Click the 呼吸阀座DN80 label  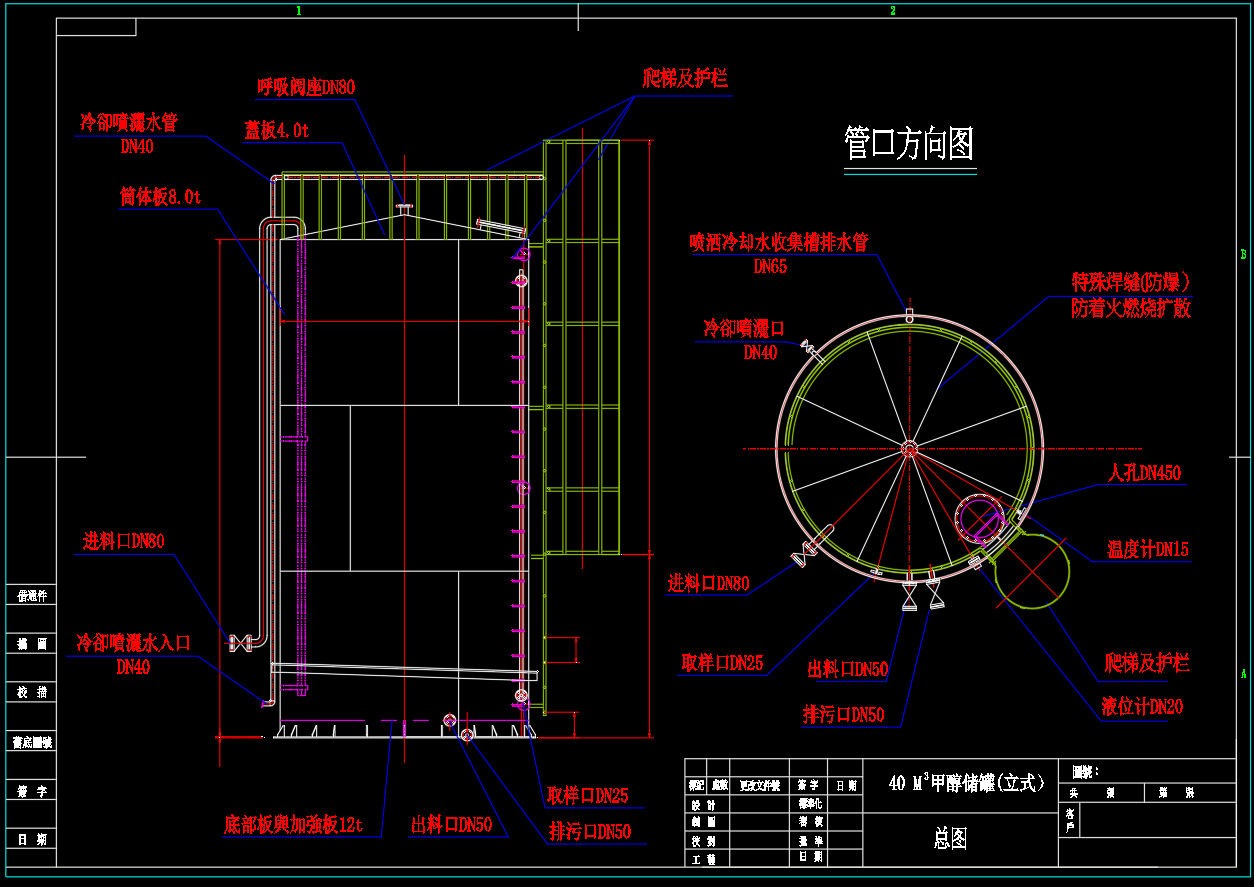pyautogui.click(x=306, y=88)
